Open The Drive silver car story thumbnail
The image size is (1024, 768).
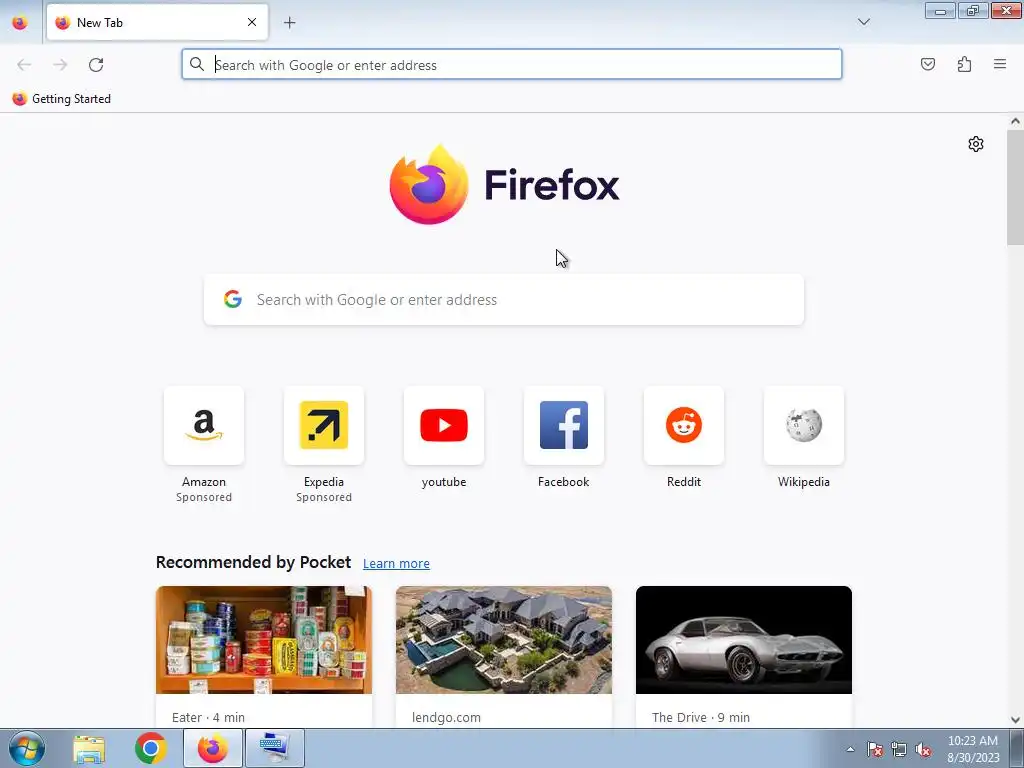point(744,640)
